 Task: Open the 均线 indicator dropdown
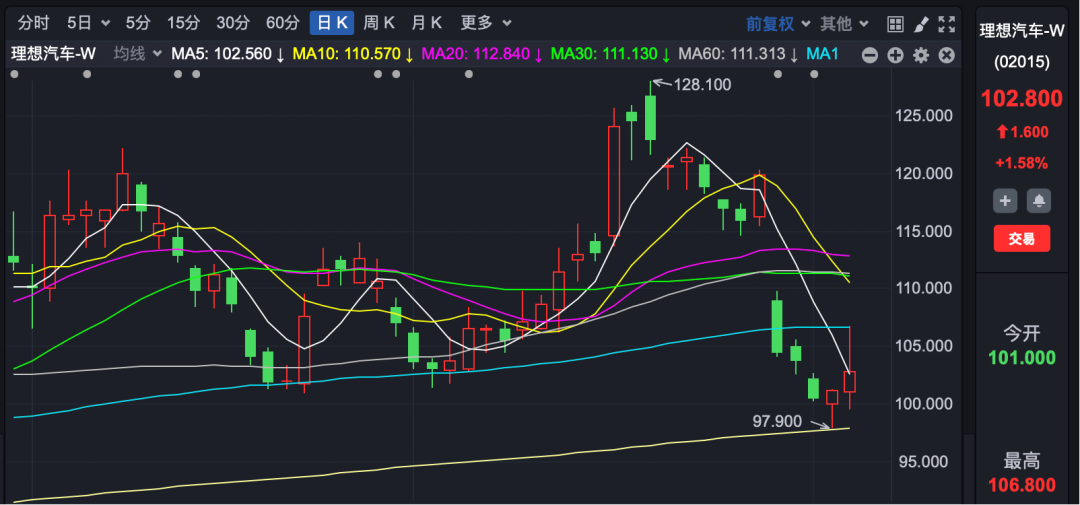coord(137,54)
